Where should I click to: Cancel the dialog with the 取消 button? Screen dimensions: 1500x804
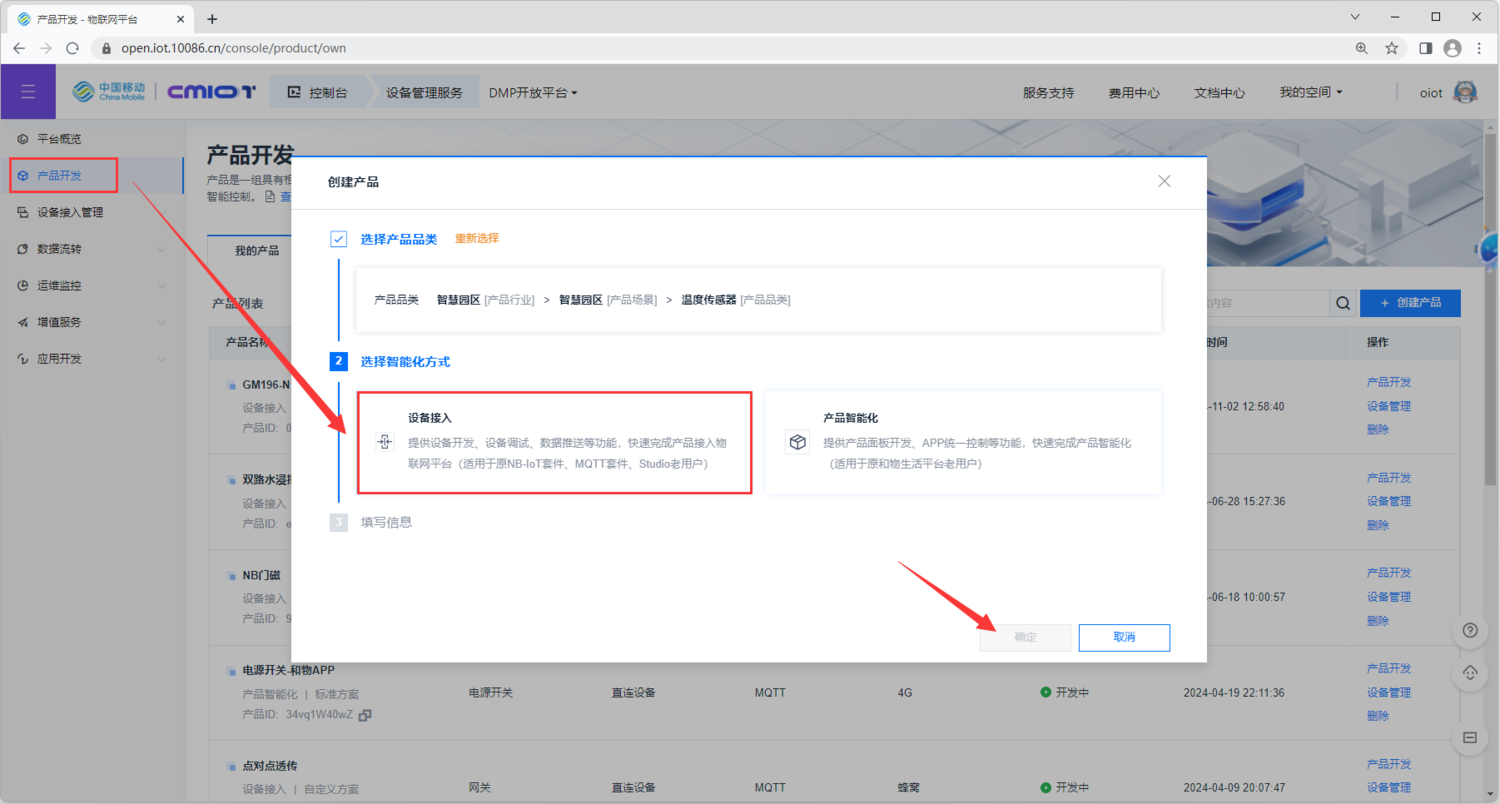[1124, 637]
